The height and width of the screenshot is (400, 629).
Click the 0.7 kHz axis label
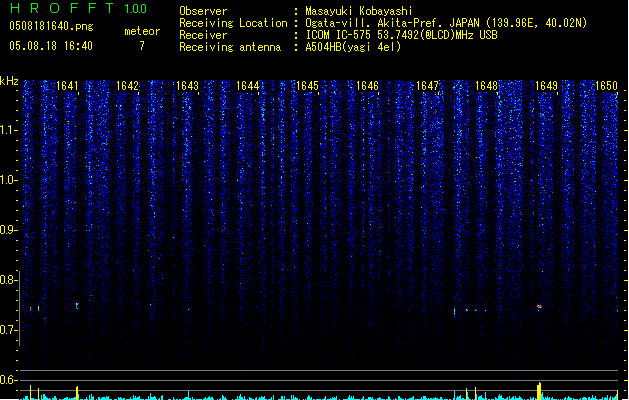8,330
